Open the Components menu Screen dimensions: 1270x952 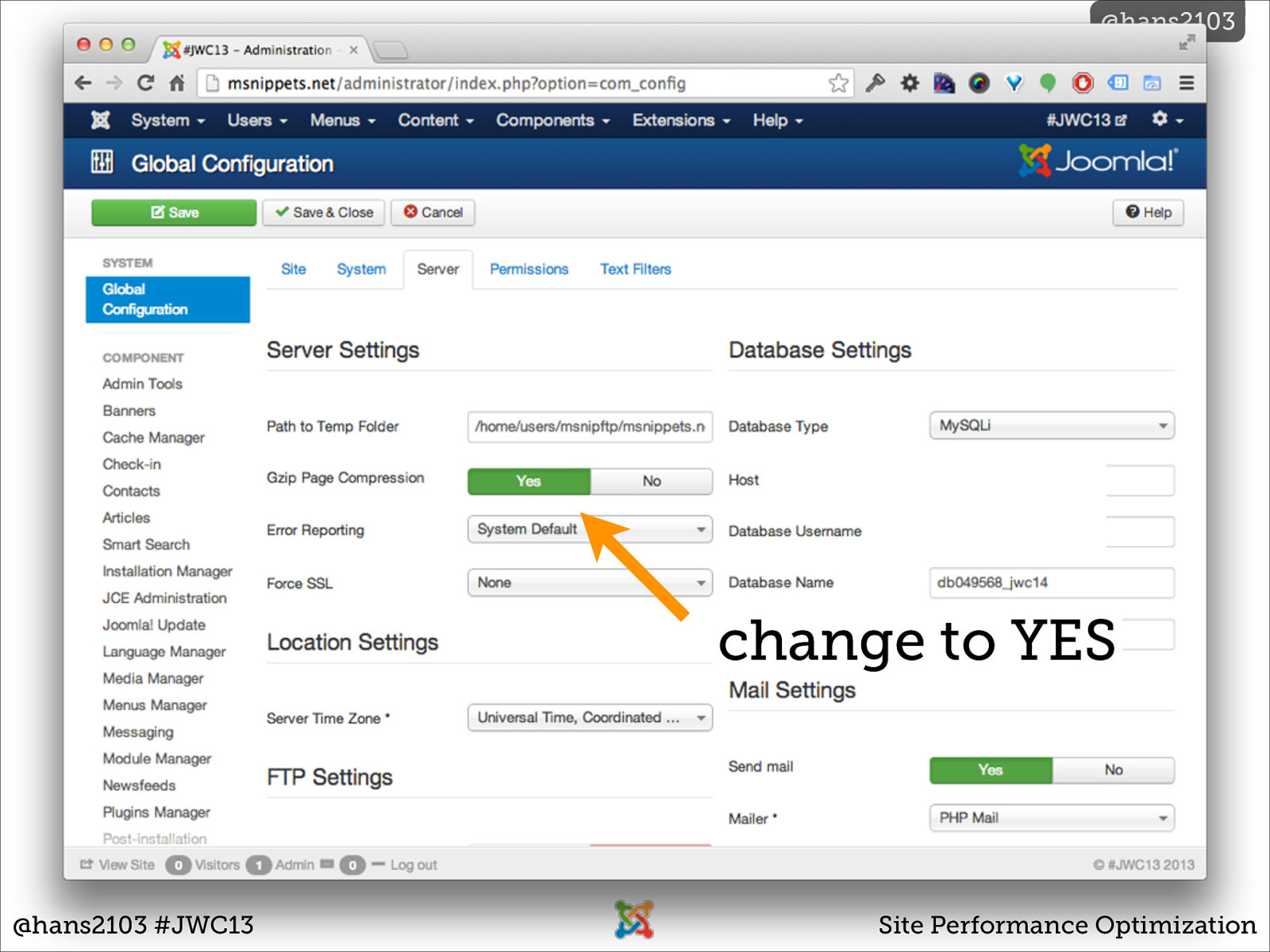click(553, 120)
